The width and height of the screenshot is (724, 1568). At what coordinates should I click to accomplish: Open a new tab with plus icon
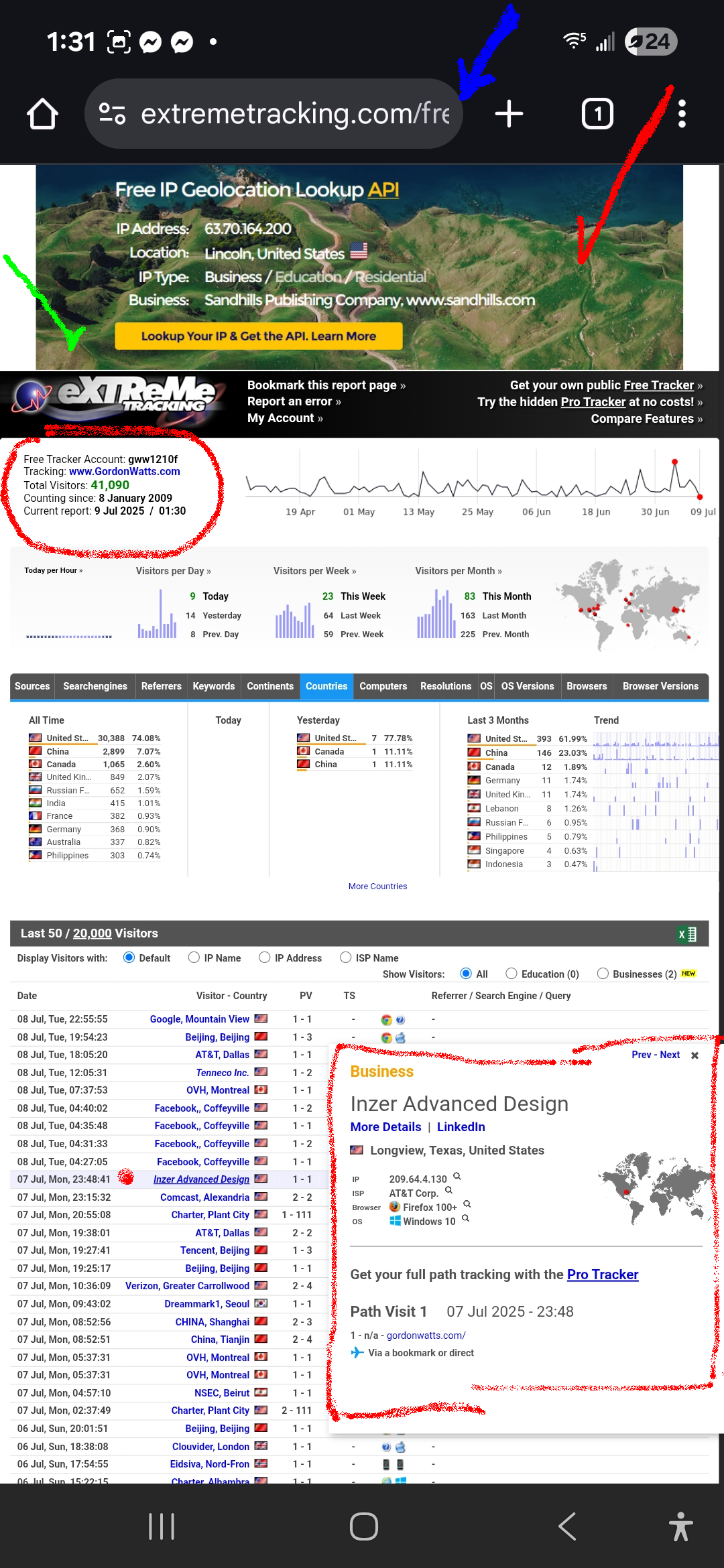click(509, 114)
